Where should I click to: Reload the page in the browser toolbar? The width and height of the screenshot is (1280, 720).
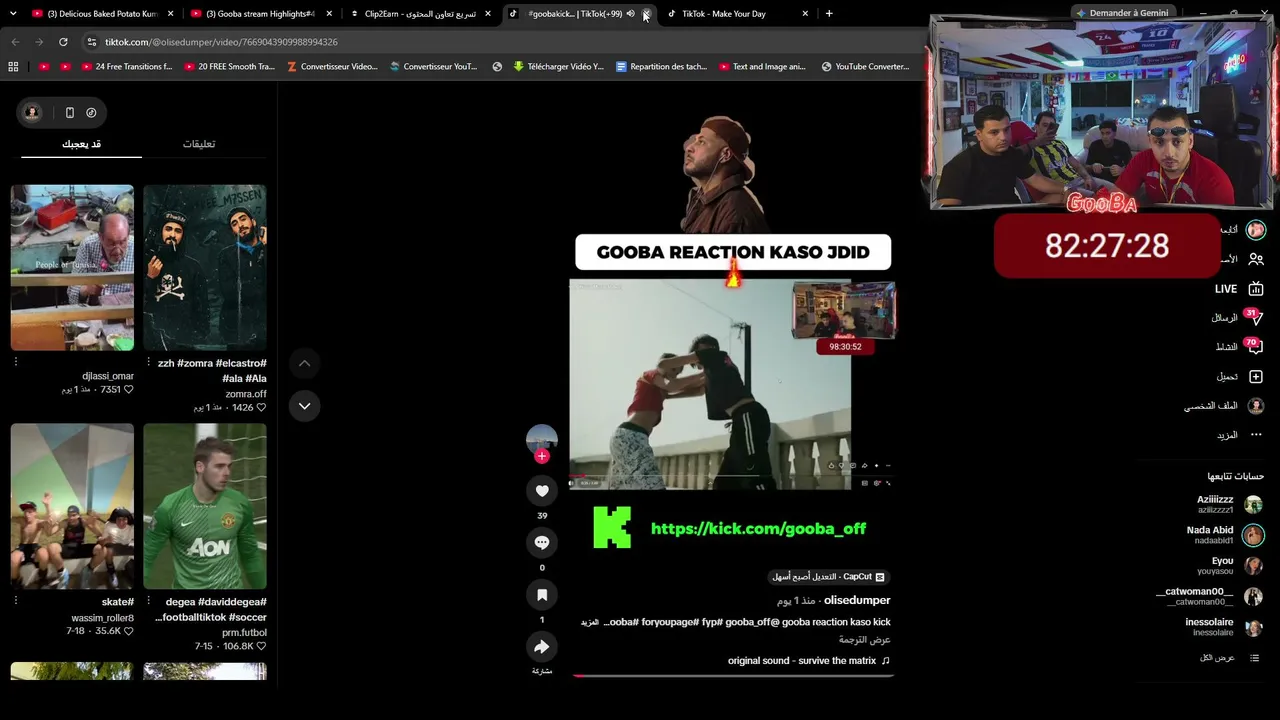click(63, 42)
